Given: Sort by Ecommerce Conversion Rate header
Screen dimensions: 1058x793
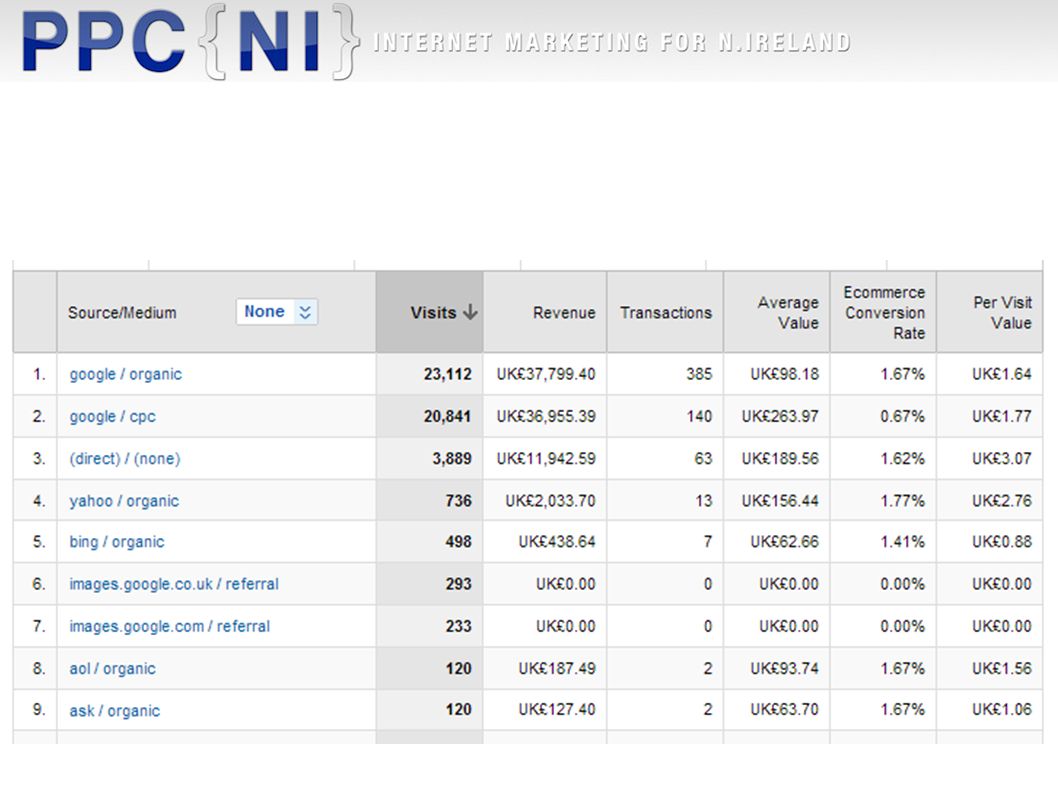Looking at the screenshot, I should tap(883, 312).
